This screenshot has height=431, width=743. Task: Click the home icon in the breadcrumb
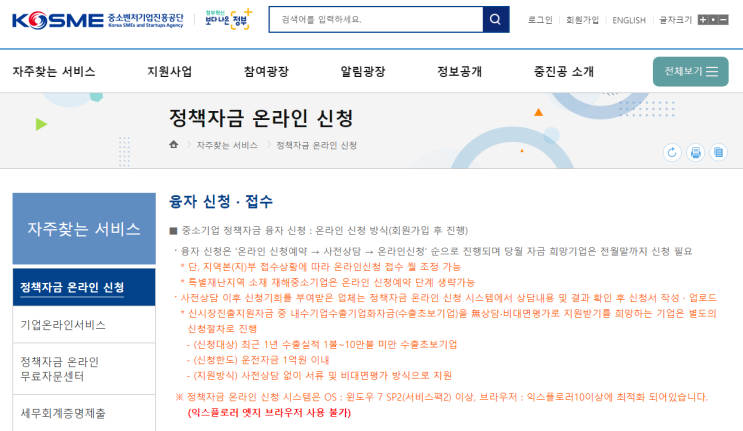coord(174,144)
